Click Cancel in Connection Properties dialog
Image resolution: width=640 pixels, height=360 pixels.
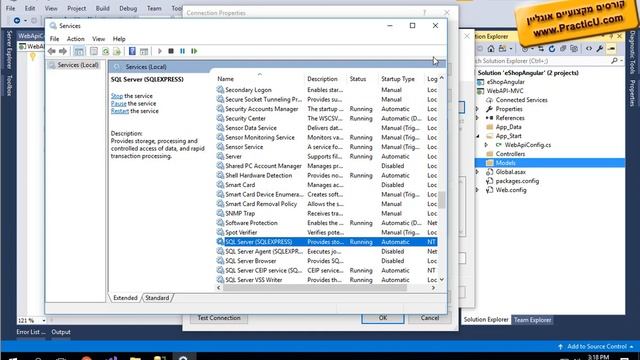coord(430,318)
